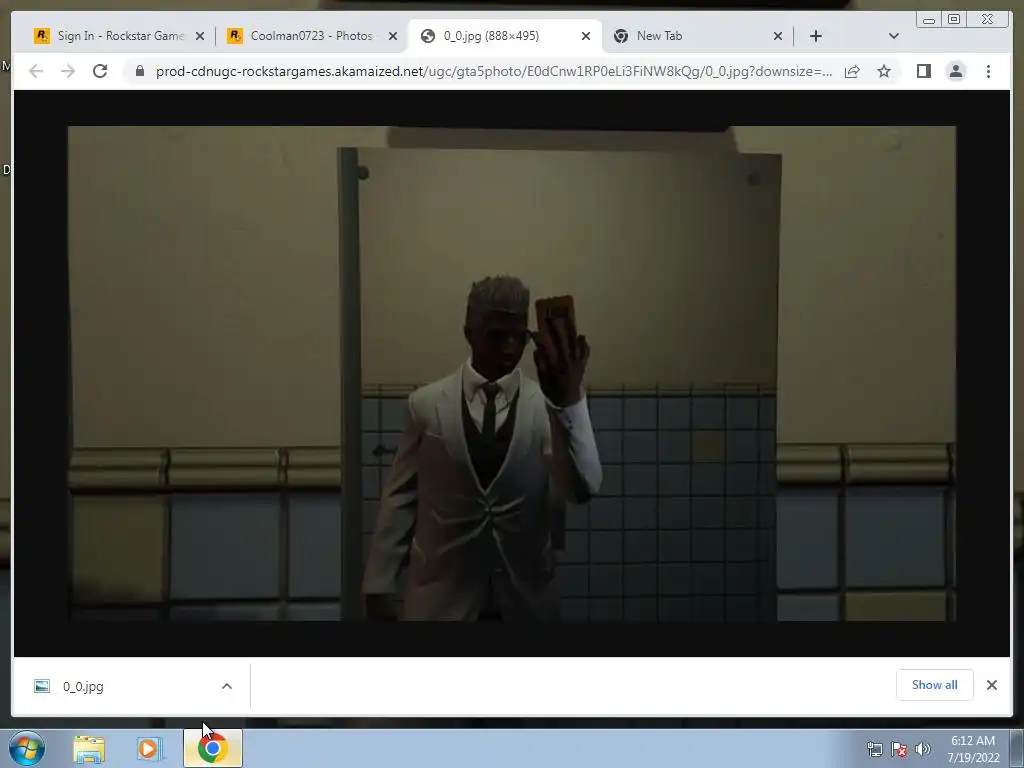The width and height of the screenshot is (1024, 768).
Task: Open Action Center flag icon
Action: click(899, 749)
